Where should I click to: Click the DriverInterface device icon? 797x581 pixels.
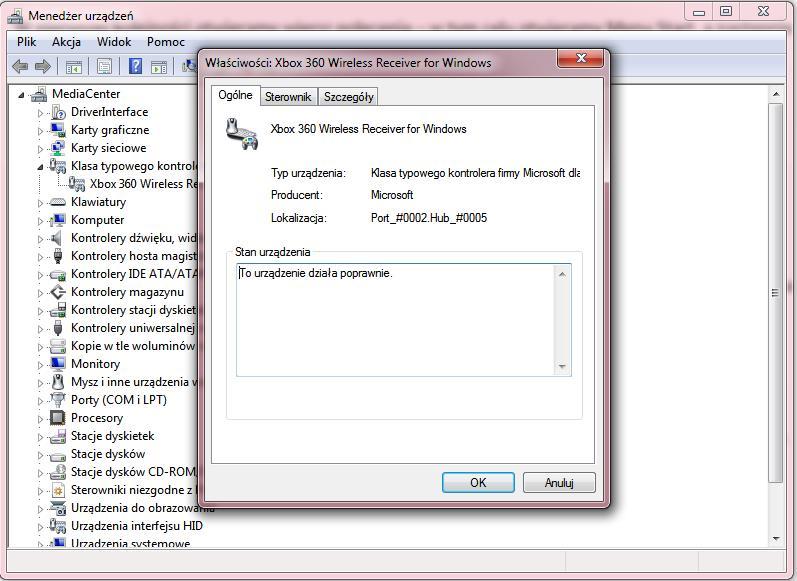58,112
